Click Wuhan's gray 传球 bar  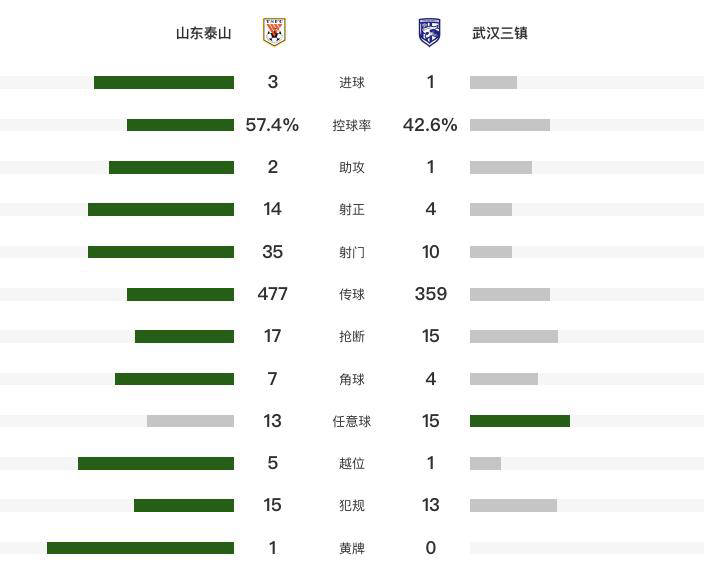coord(510,294)
